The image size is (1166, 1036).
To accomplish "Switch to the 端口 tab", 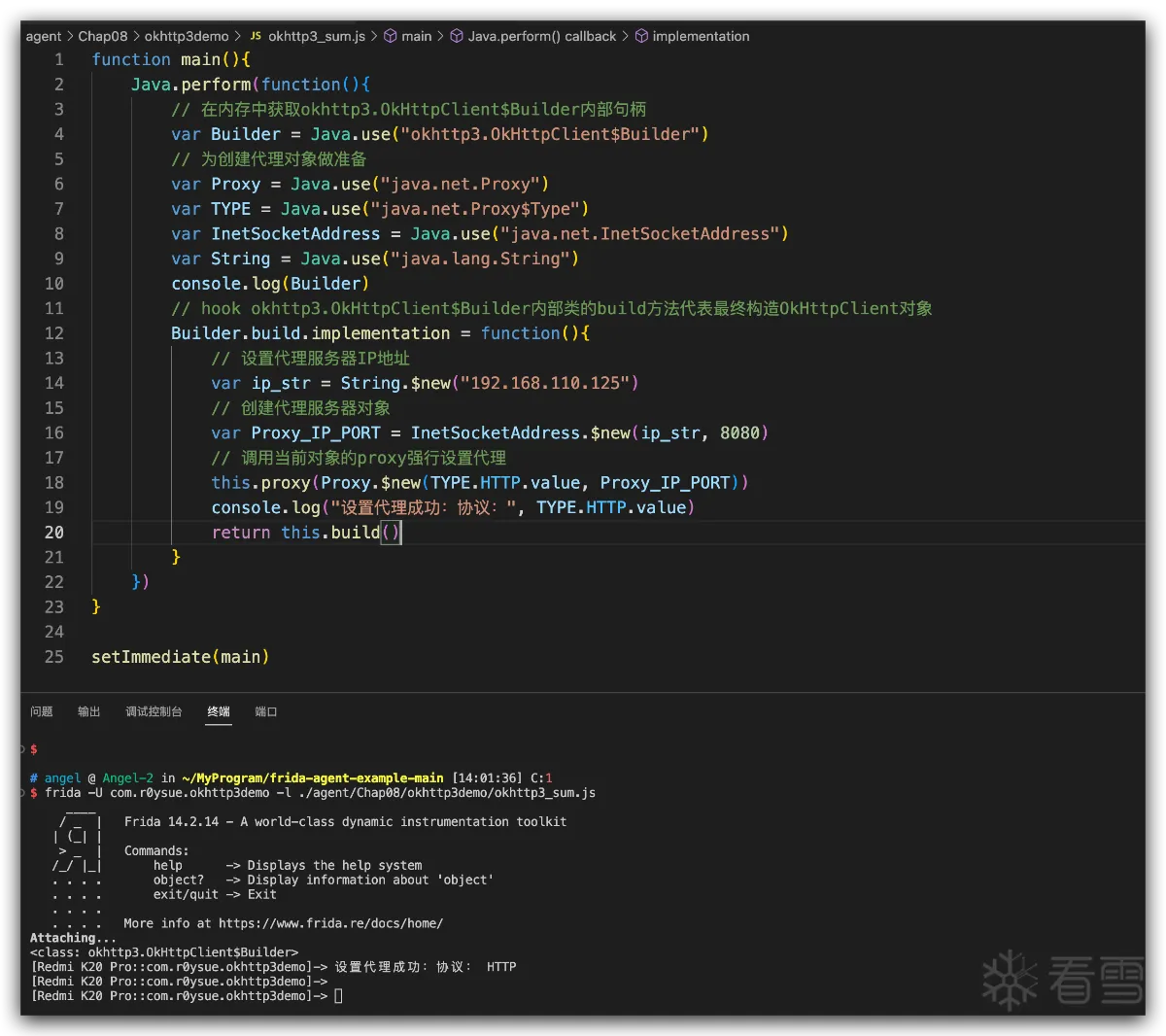I will [x=266, y=711].
